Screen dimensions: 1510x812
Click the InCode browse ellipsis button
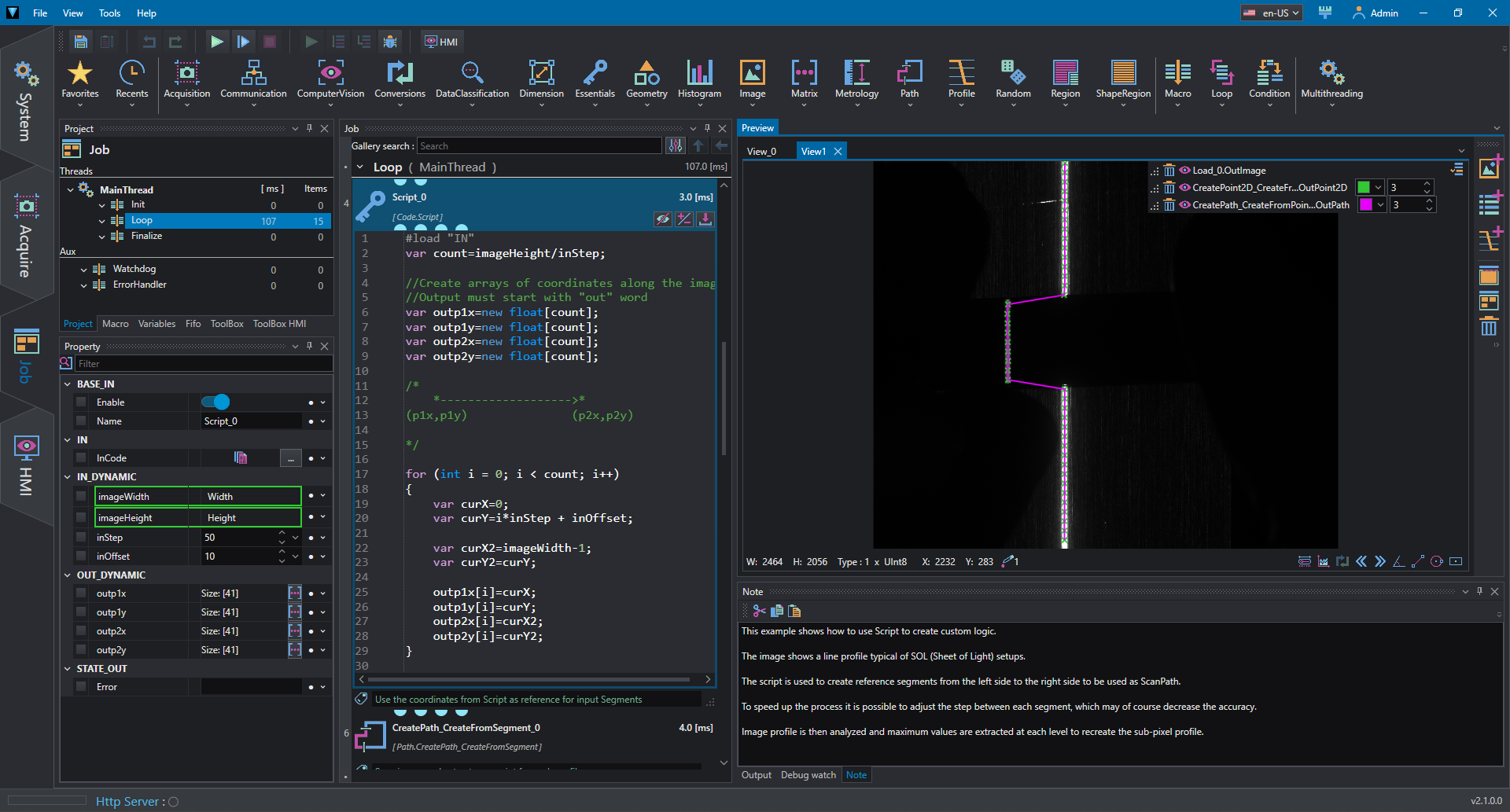291,458
